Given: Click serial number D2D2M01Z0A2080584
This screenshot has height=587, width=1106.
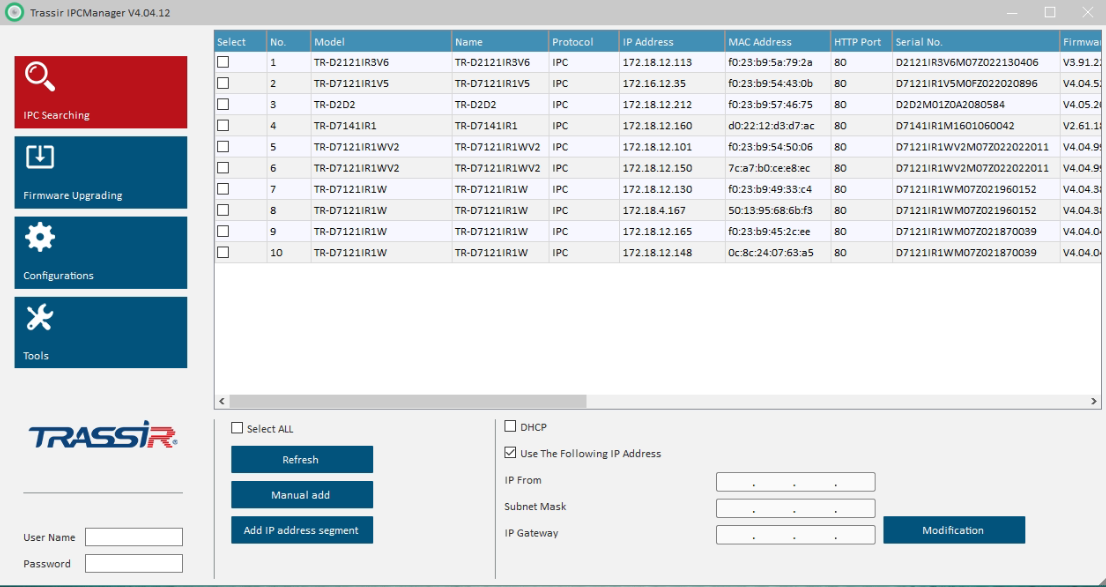Looking at the screenshot, I should [x=950, y=104].
